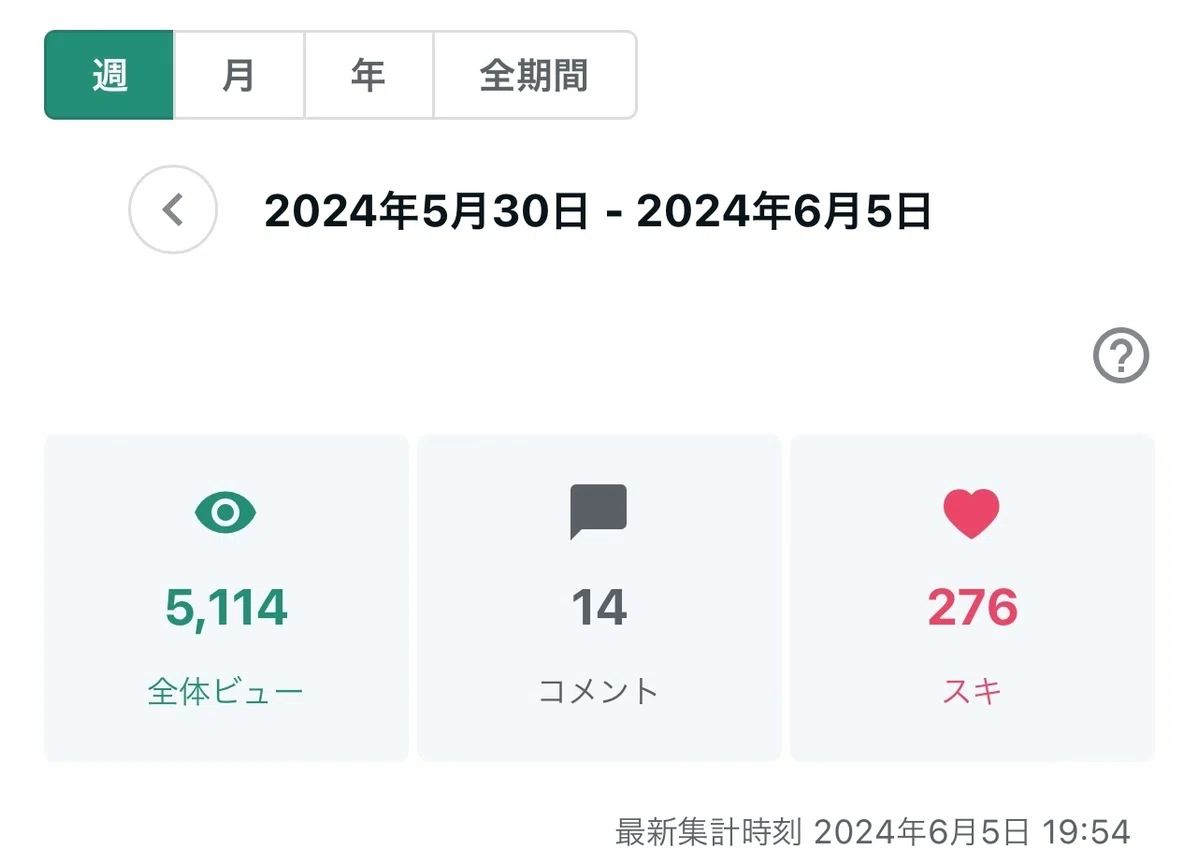Open the 全体ビュー stats card

pos(226,598)
